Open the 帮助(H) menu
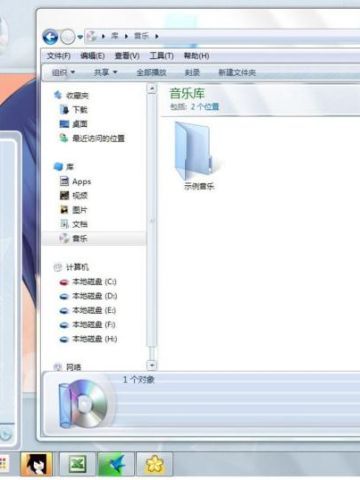Screen dimensions: 360x480 (x=196, y=56)
